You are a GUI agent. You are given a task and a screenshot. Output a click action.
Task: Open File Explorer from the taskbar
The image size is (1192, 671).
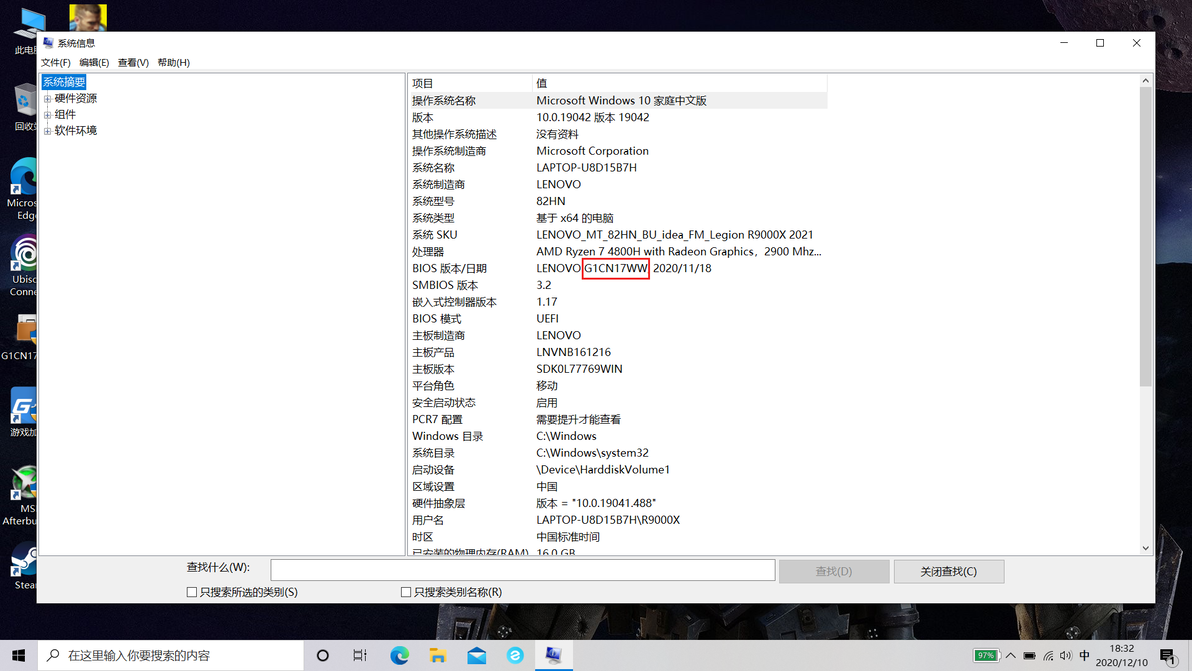point(438,655)
